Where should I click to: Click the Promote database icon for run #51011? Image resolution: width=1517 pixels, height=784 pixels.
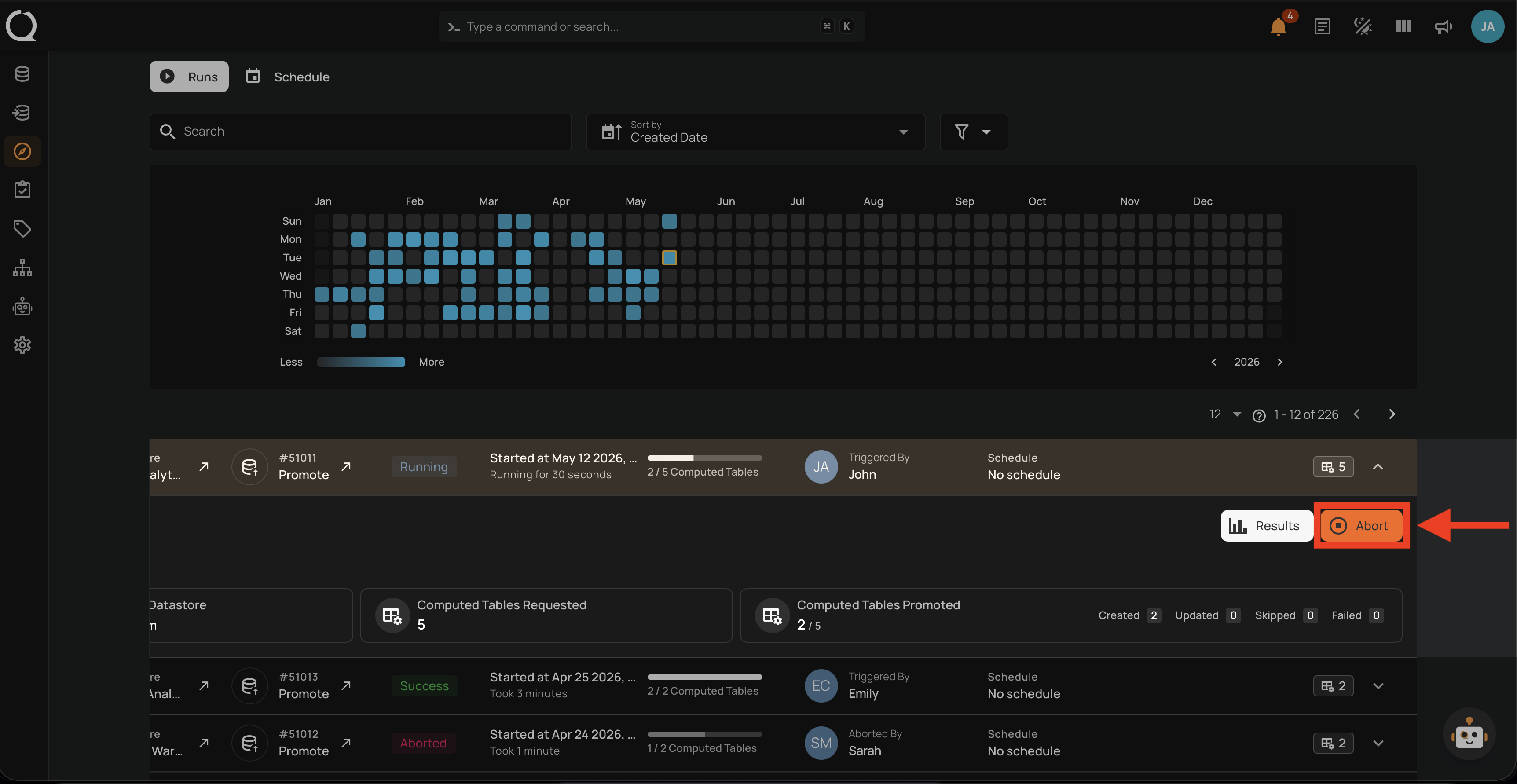pos(250,467)
